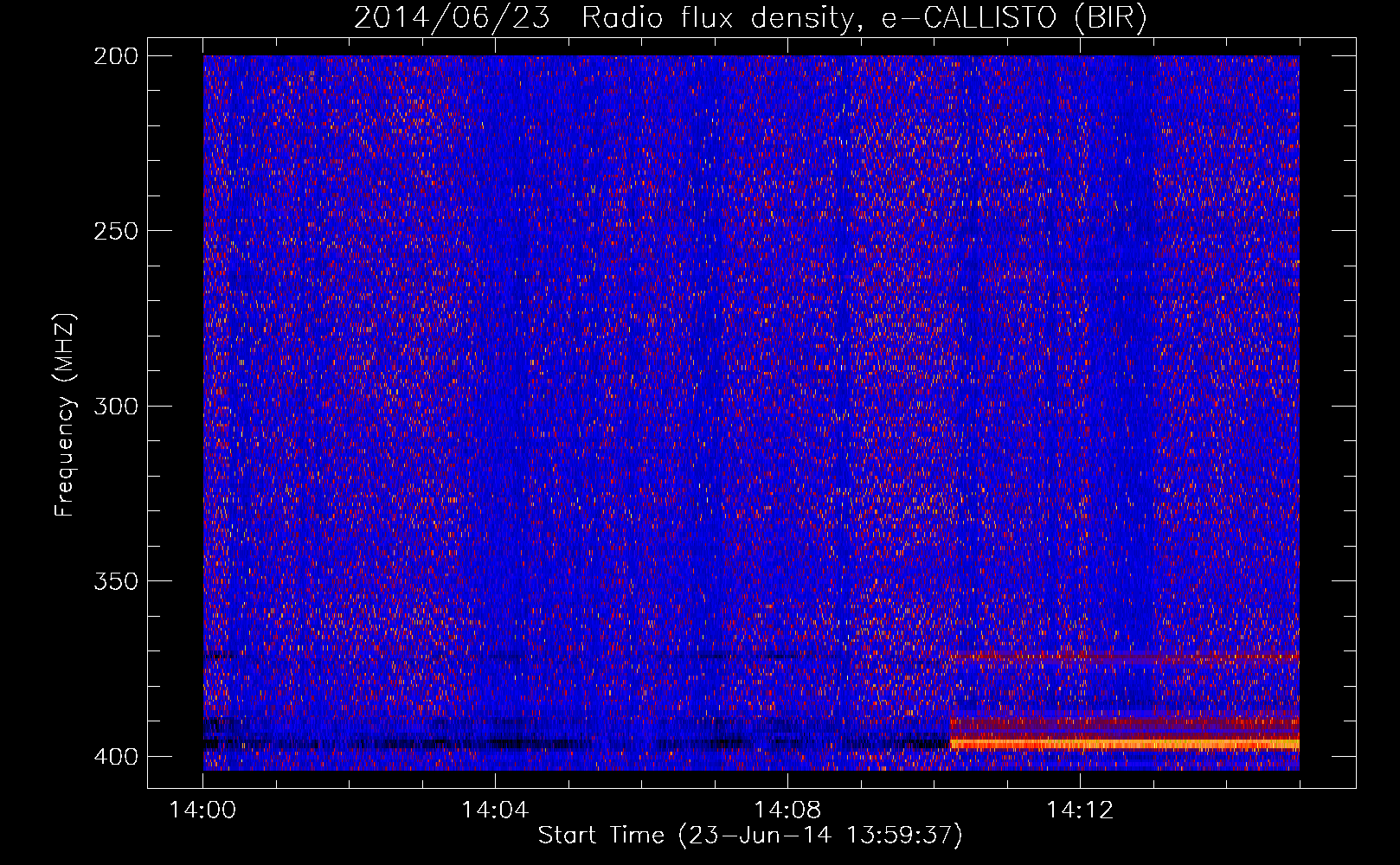The image size is (1400, 865).
Task: Click the plot title 'Radio flux density, e-CALLISTO (BIR)'
Action: (864, 17)
